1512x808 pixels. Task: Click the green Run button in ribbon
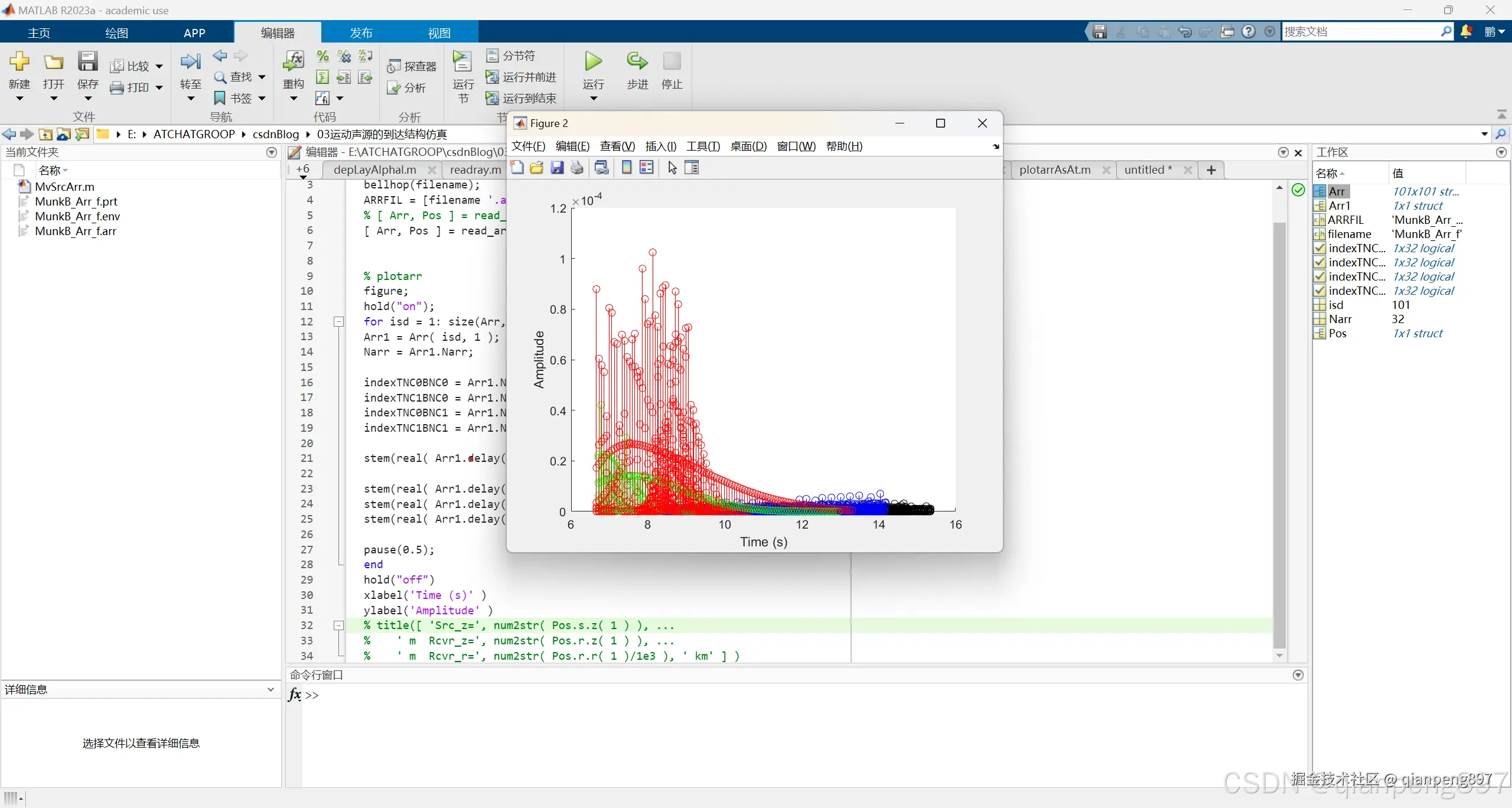click(593, 61)
